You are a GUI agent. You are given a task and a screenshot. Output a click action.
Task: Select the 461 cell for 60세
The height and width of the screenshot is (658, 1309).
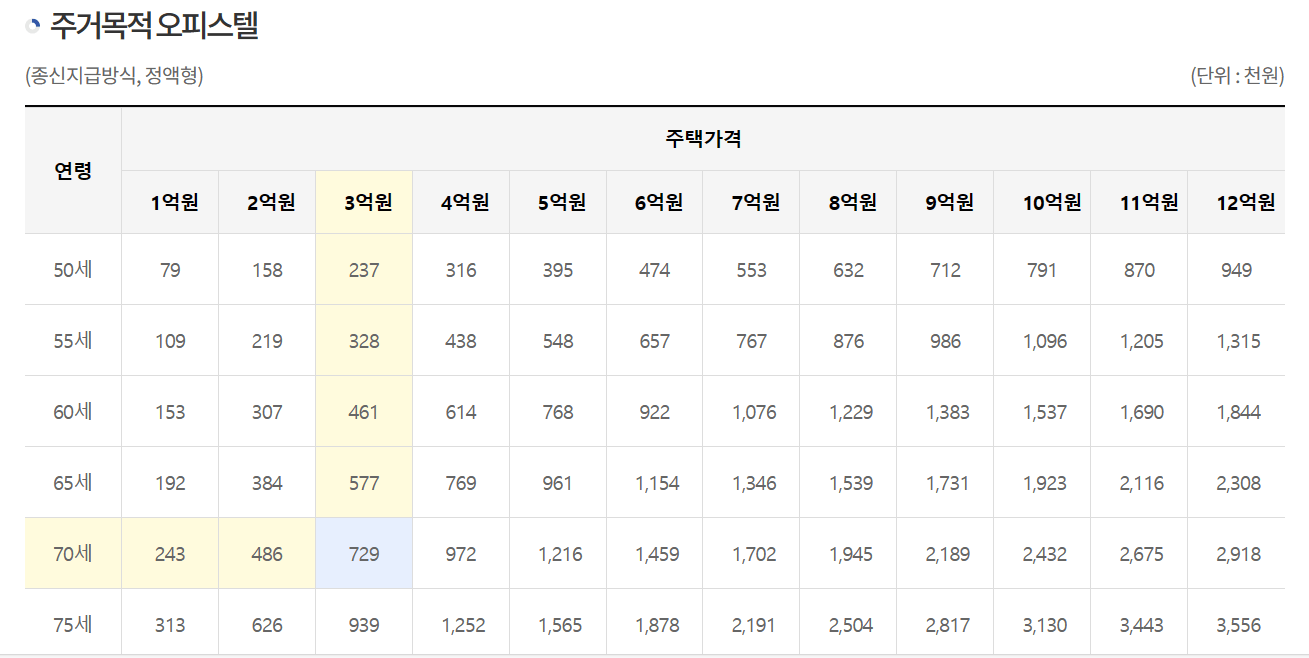(363, 410)
